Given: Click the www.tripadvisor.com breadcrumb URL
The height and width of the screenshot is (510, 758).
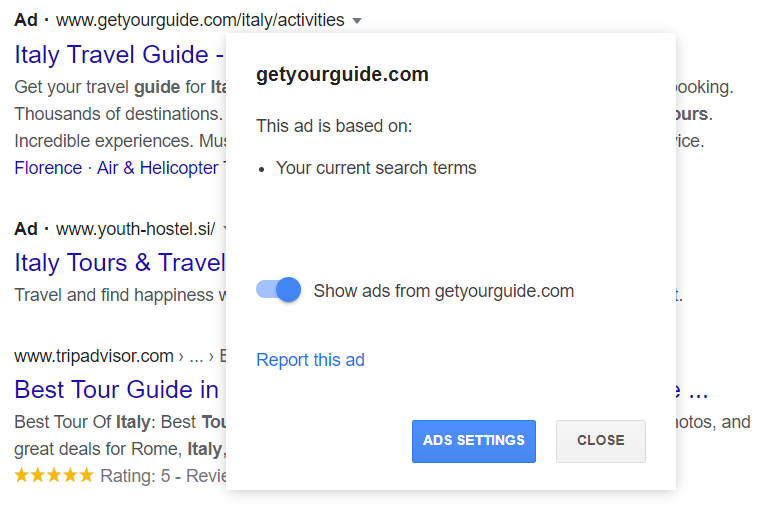Looking at the screenshot, I should (94, 356).
